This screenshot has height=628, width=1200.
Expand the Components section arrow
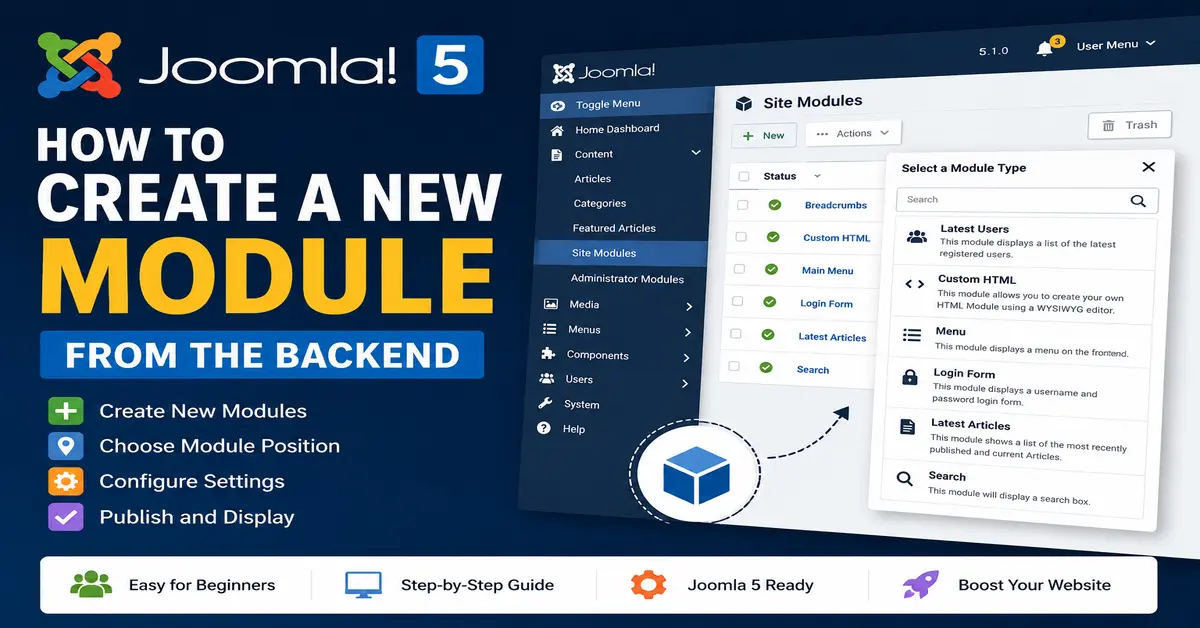click(x=686, y=358)
